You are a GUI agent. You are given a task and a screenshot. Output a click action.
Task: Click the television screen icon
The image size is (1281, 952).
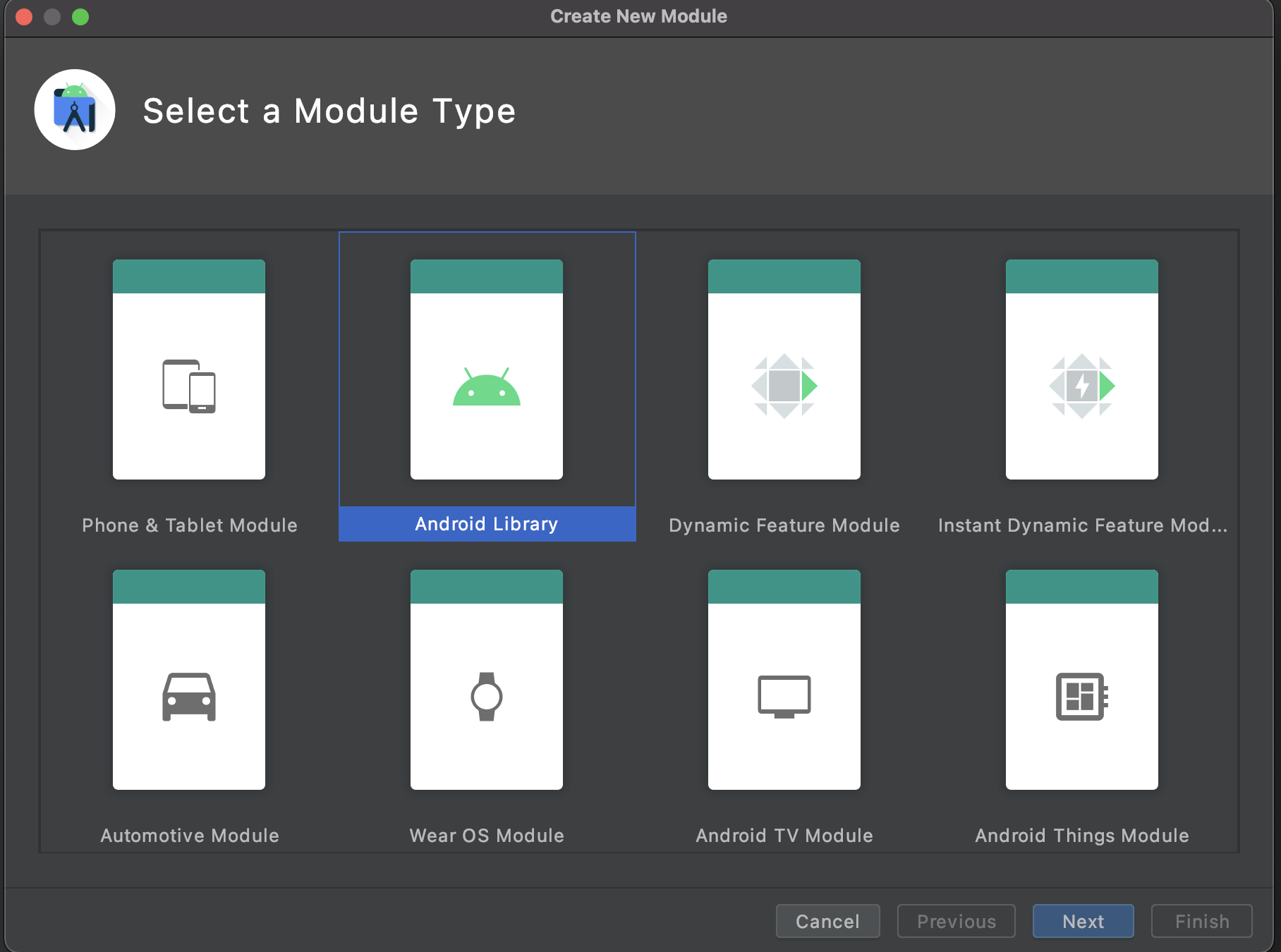(x=784, y=697)
